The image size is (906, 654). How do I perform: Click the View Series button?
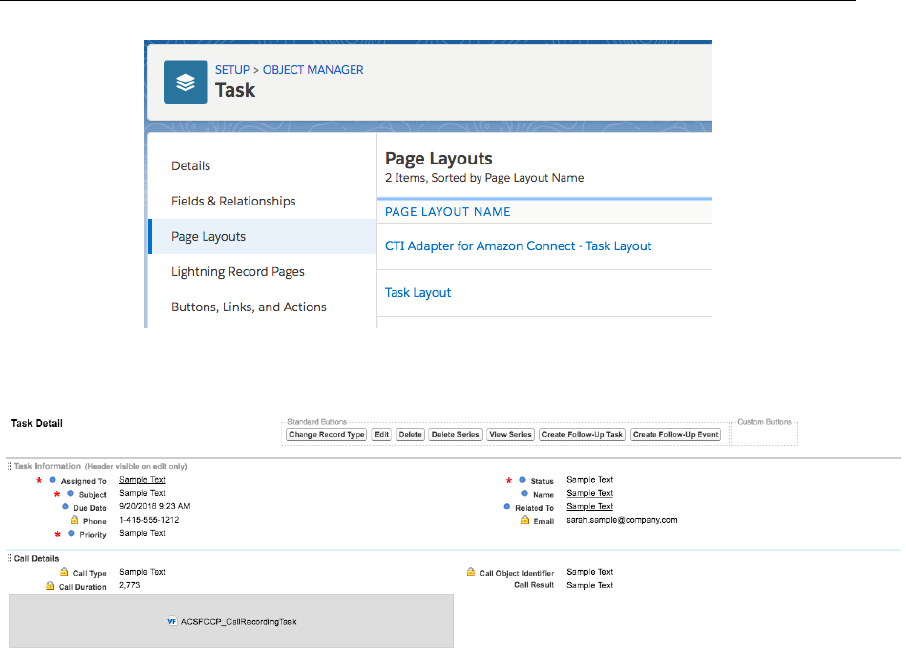point(510,434)
